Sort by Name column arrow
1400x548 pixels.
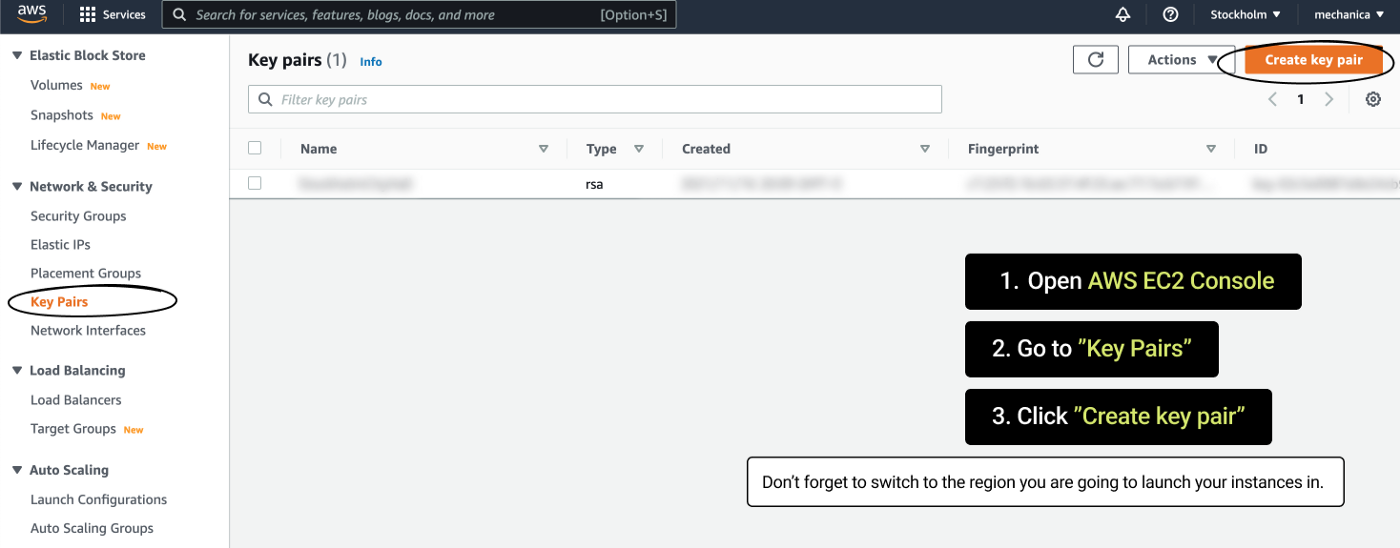[x=544, y=149]
